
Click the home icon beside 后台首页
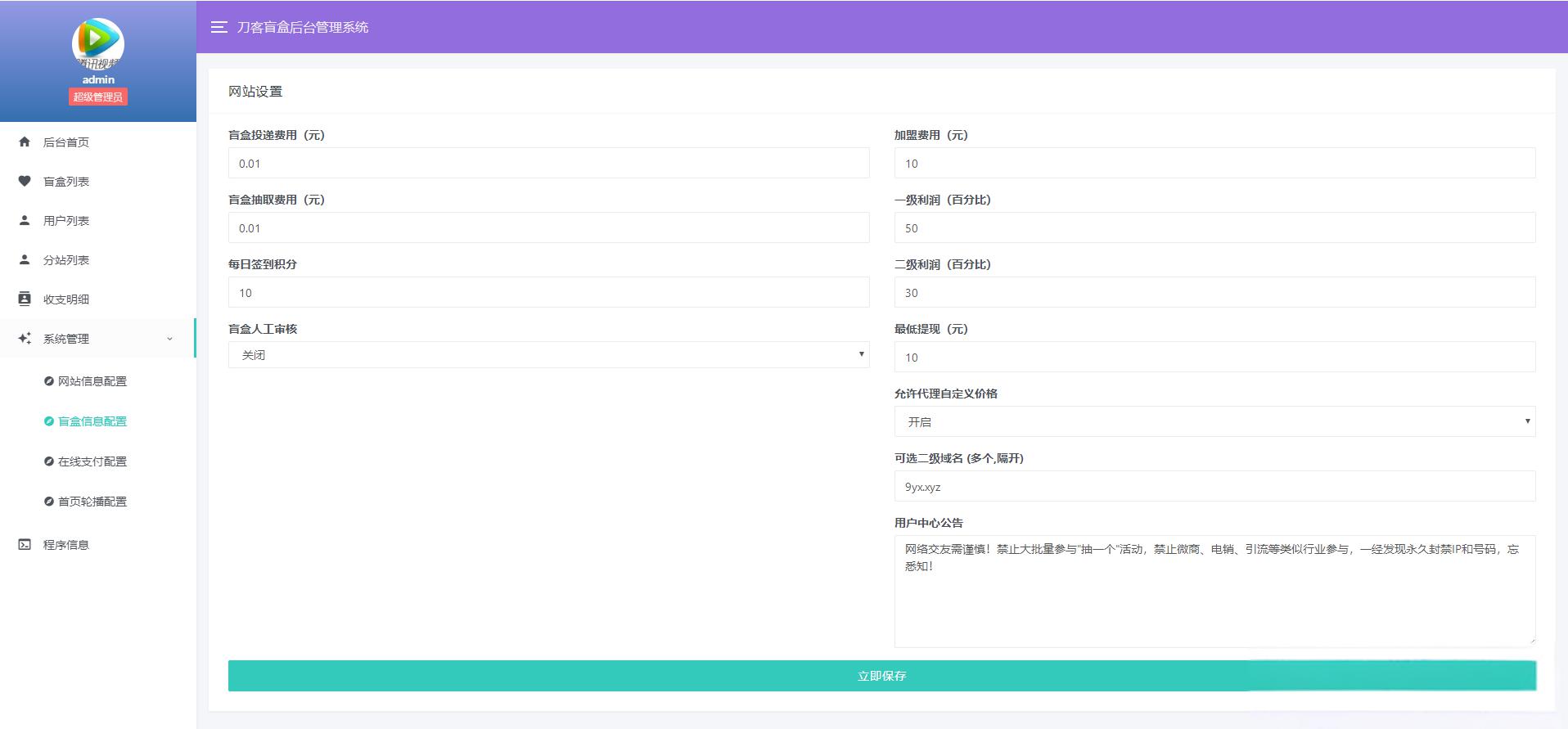click(25, 142)
